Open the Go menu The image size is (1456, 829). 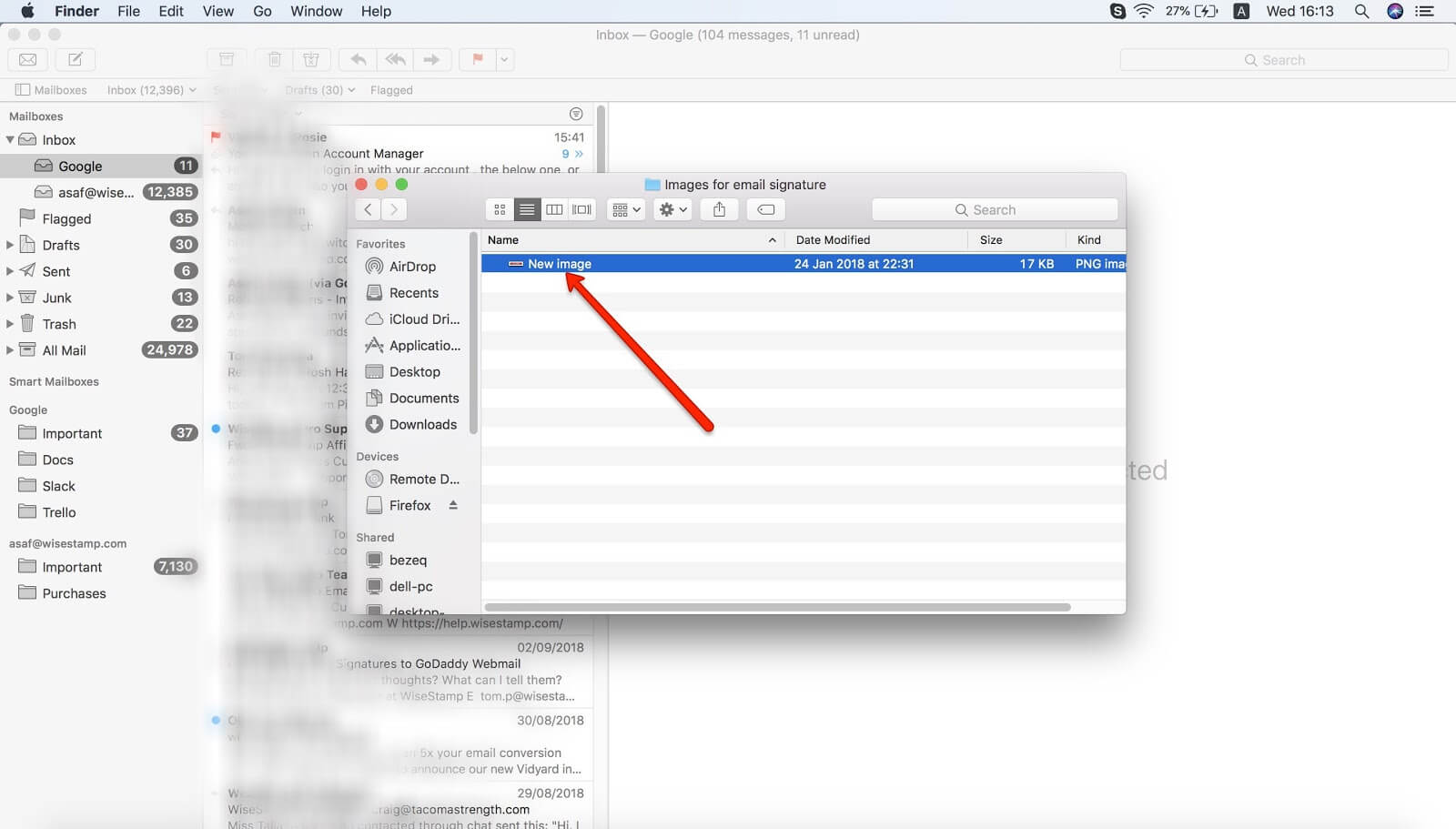[x=262, y=11]
